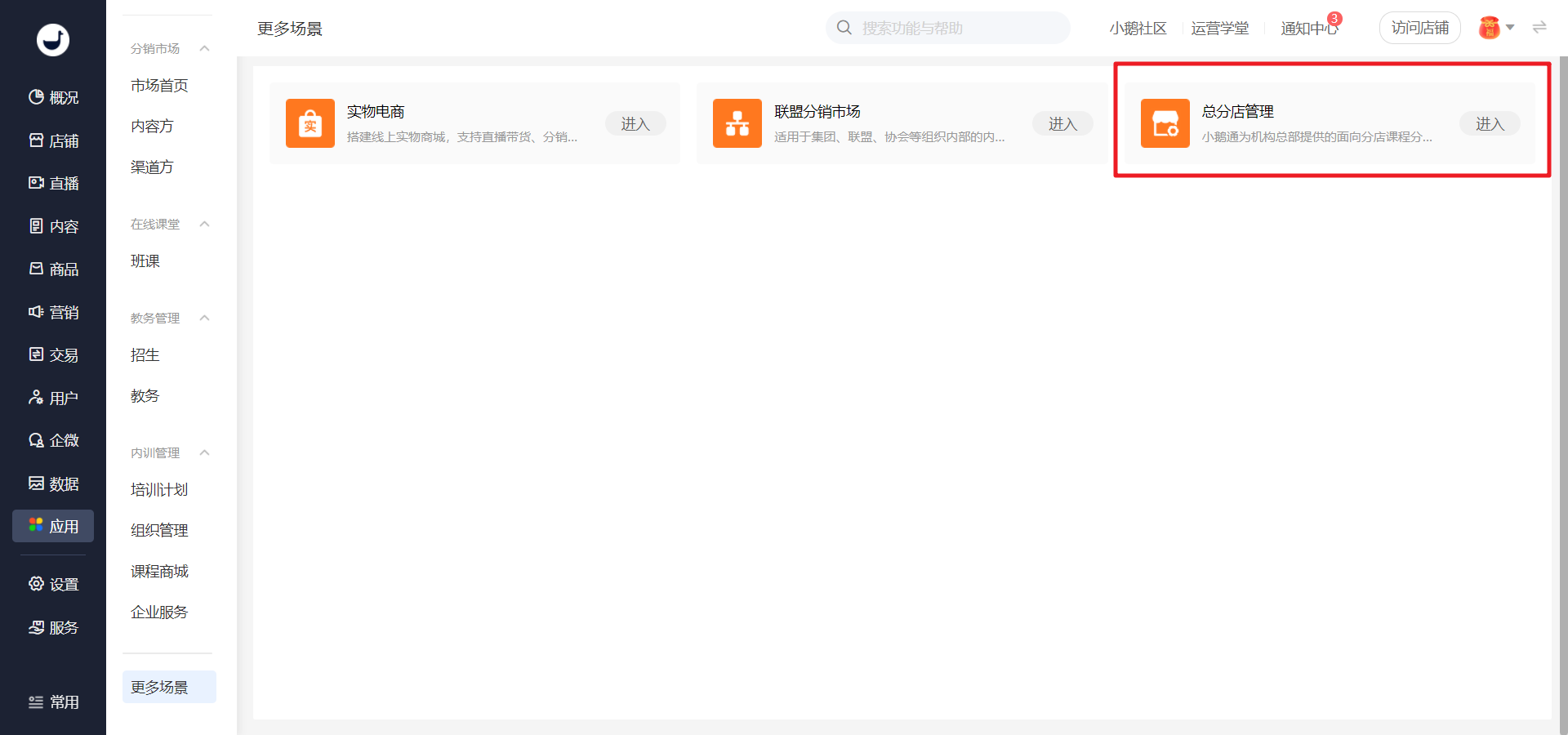Collapse the 在线课堂 menu group
This screenshot has height=735, width=1568.
click(x=205, y=224)
